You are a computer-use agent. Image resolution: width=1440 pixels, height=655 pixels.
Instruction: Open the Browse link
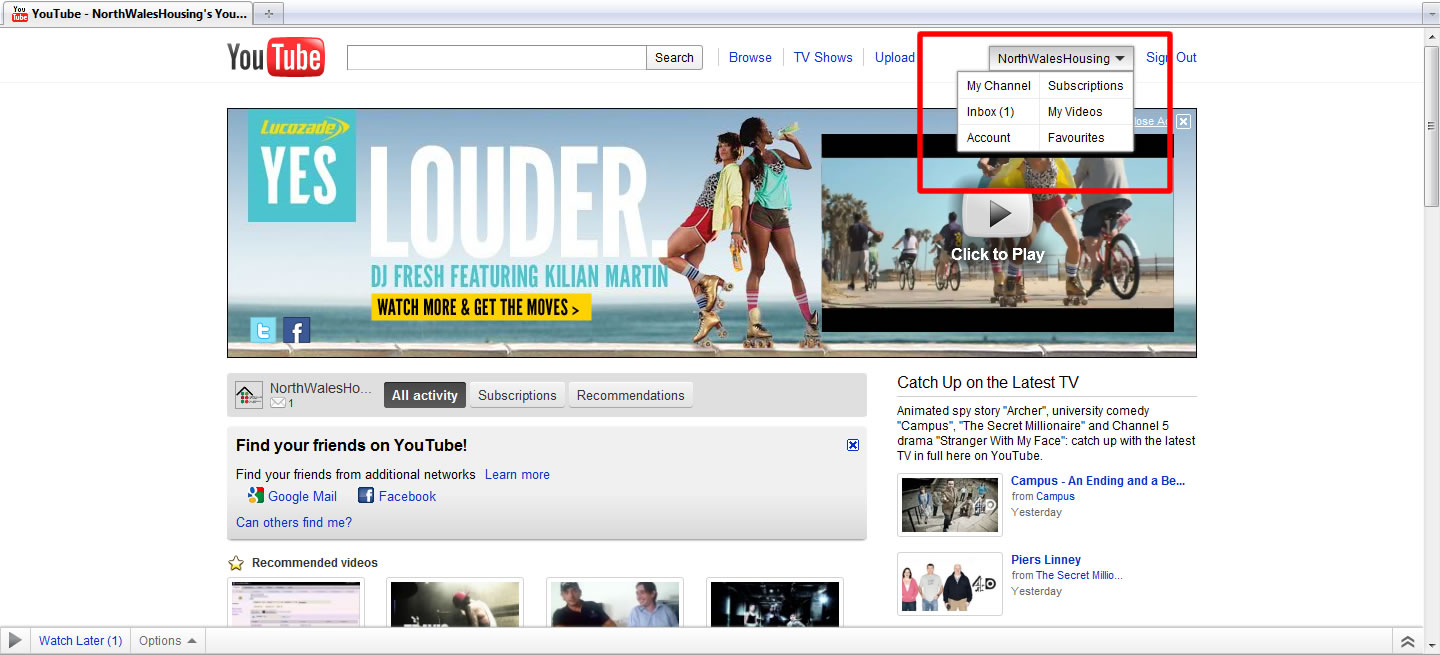pyautogui.click(x=750, y=58)
